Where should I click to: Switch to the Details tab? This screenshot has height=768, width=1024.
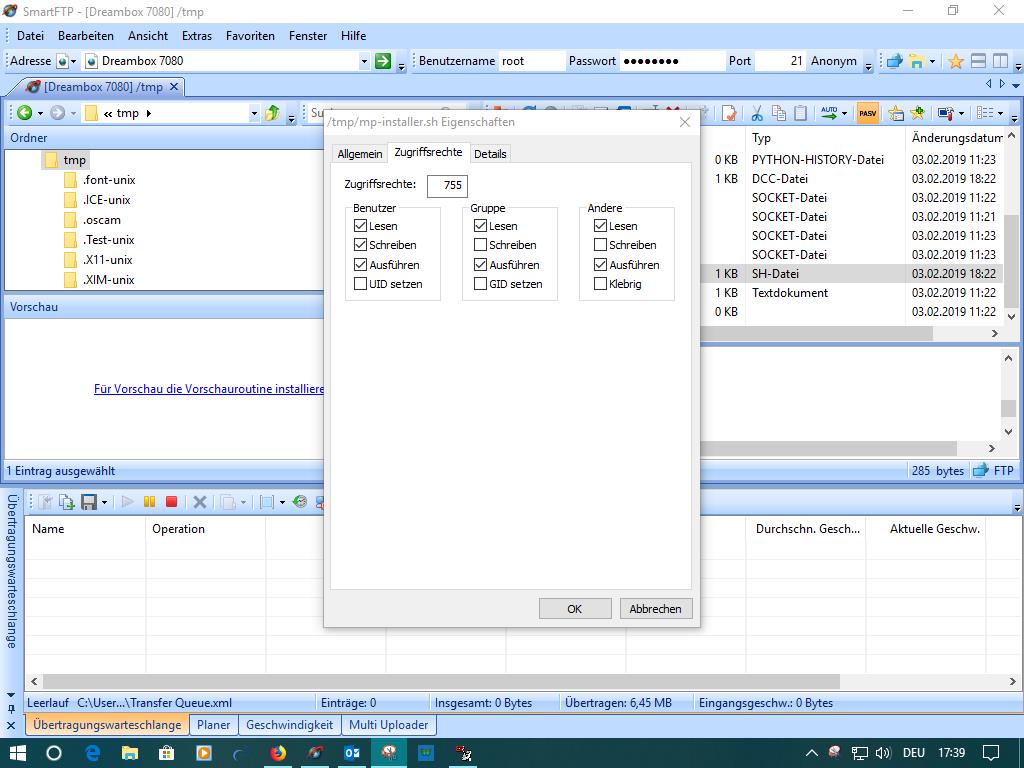490,154
